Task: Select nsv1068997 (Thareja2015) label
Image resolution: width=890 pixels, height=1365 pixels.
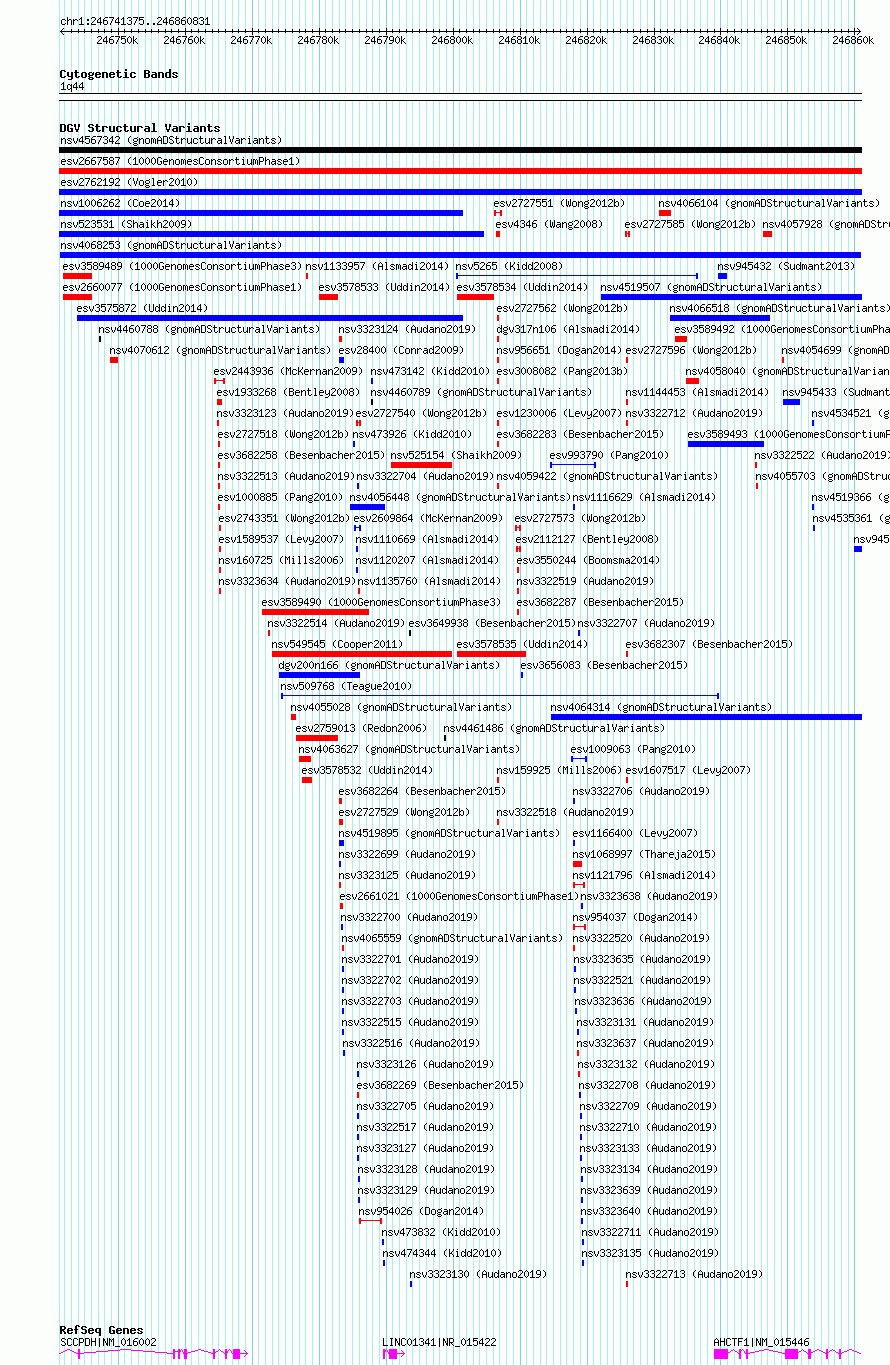Action: pos(645,854)
